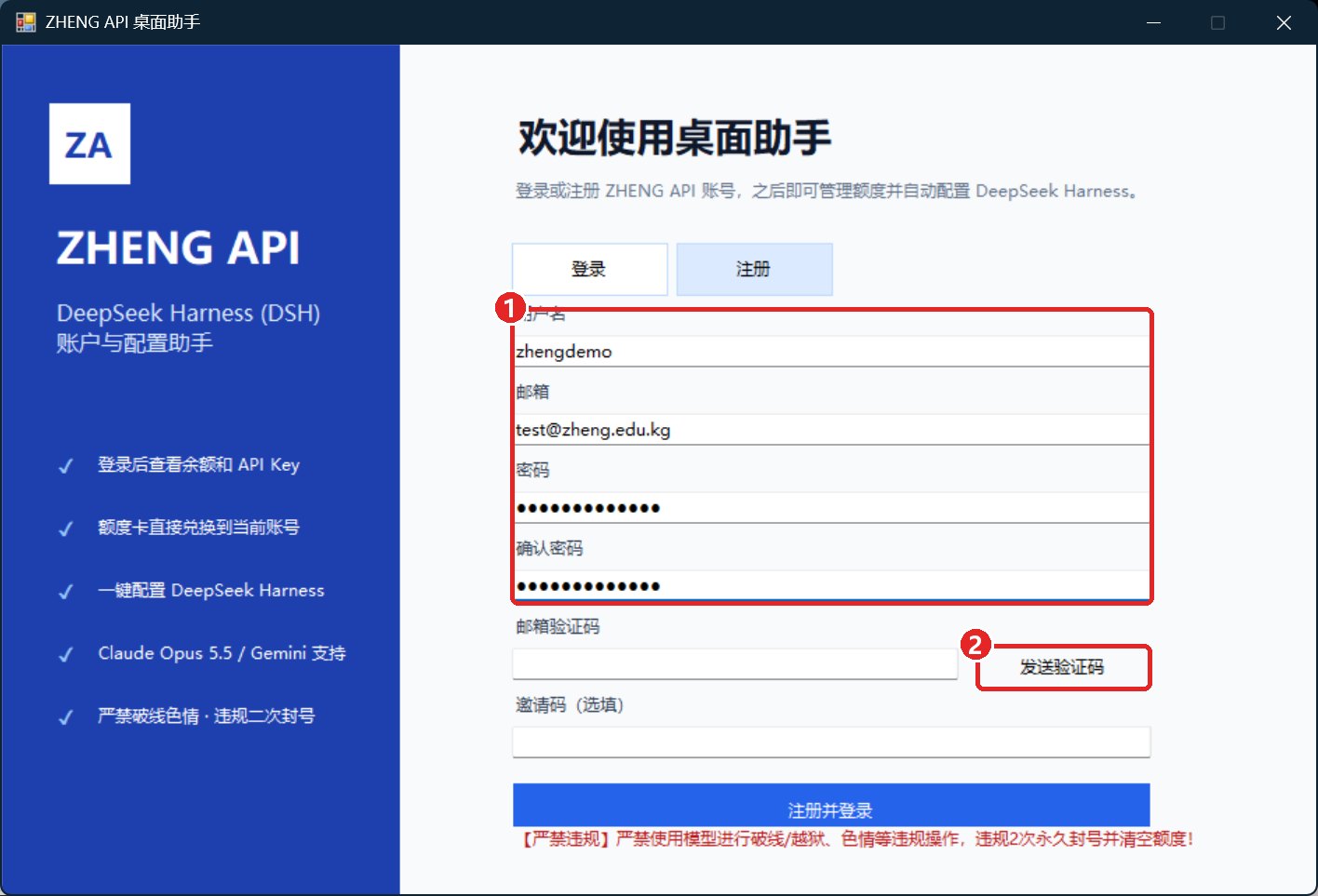This screenshot has height=896, width=1318.
Task: Click the text 额度卡直接兑换到当前账号
Action: point(199,527)
